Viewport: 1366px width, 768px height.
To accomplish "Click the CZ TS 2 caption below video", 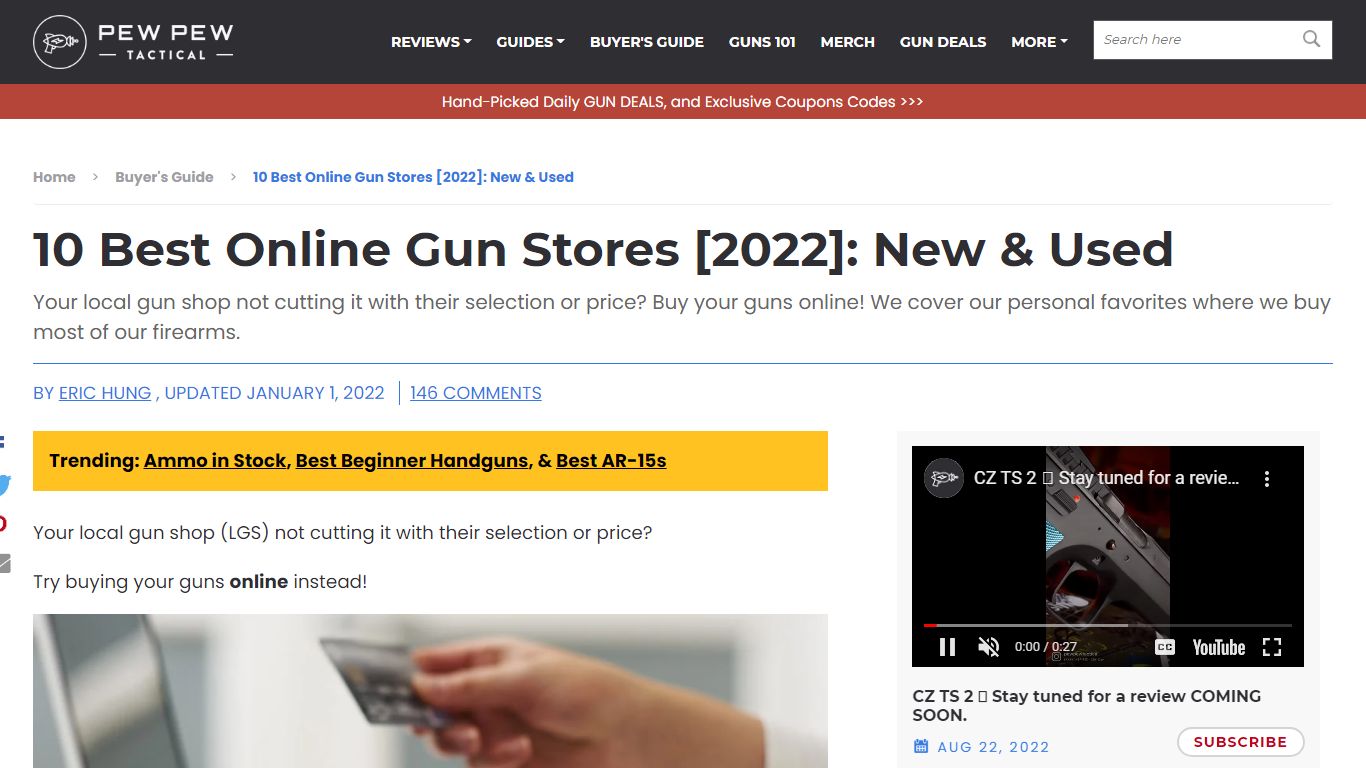I will coord(1087,705).
